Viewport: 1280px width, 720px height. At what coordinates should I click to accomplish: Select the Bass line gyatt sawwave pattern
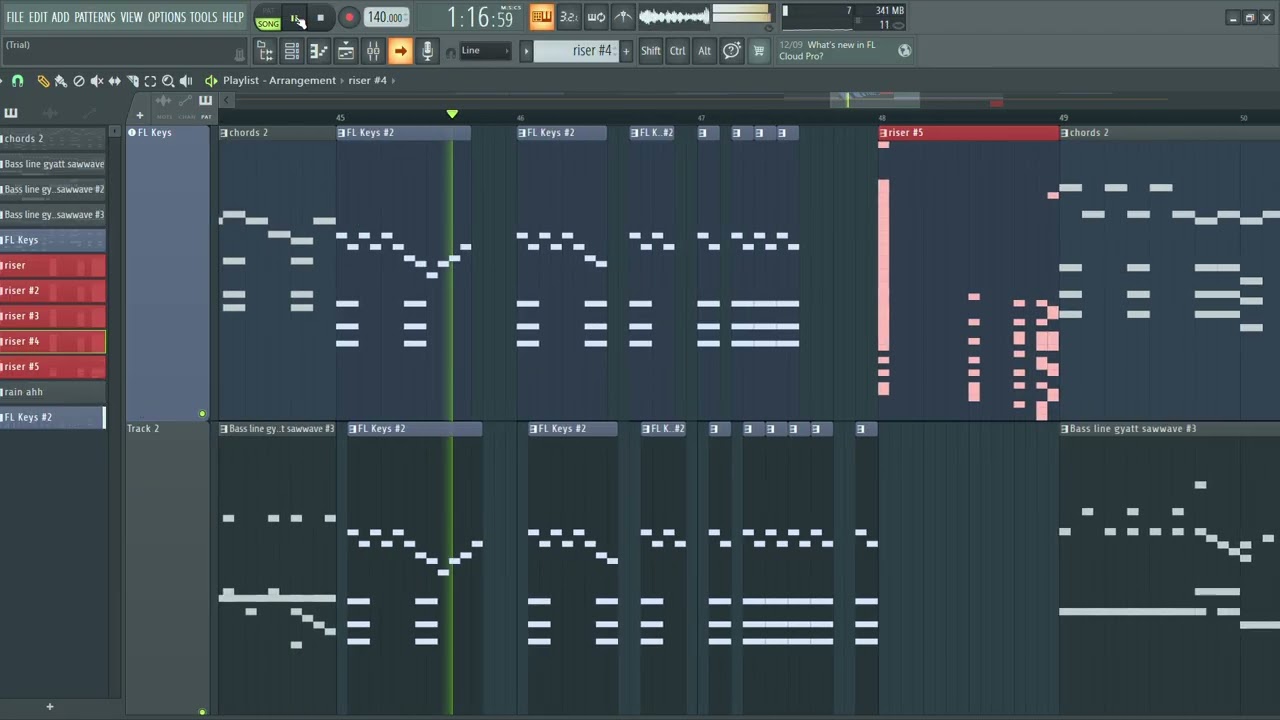click(x=53, y=164)
